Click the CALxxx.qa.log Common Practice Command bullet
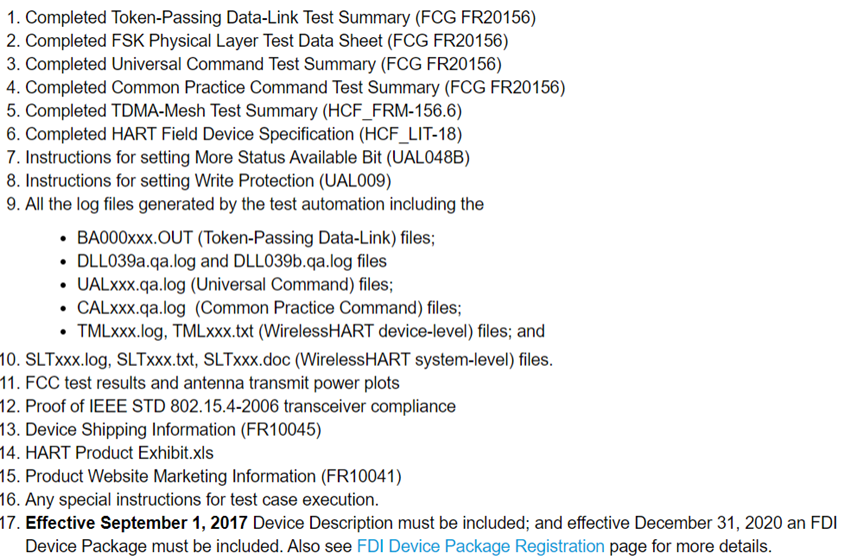This screenshot has width=850, height=559. pos(268,307)
